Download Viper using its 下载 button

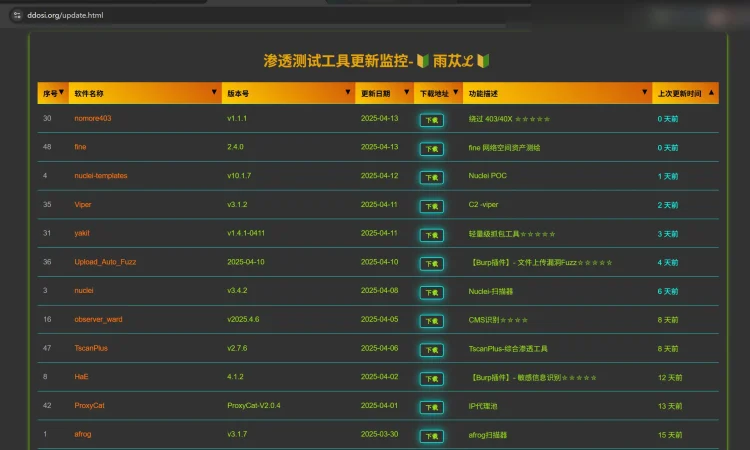431,206
